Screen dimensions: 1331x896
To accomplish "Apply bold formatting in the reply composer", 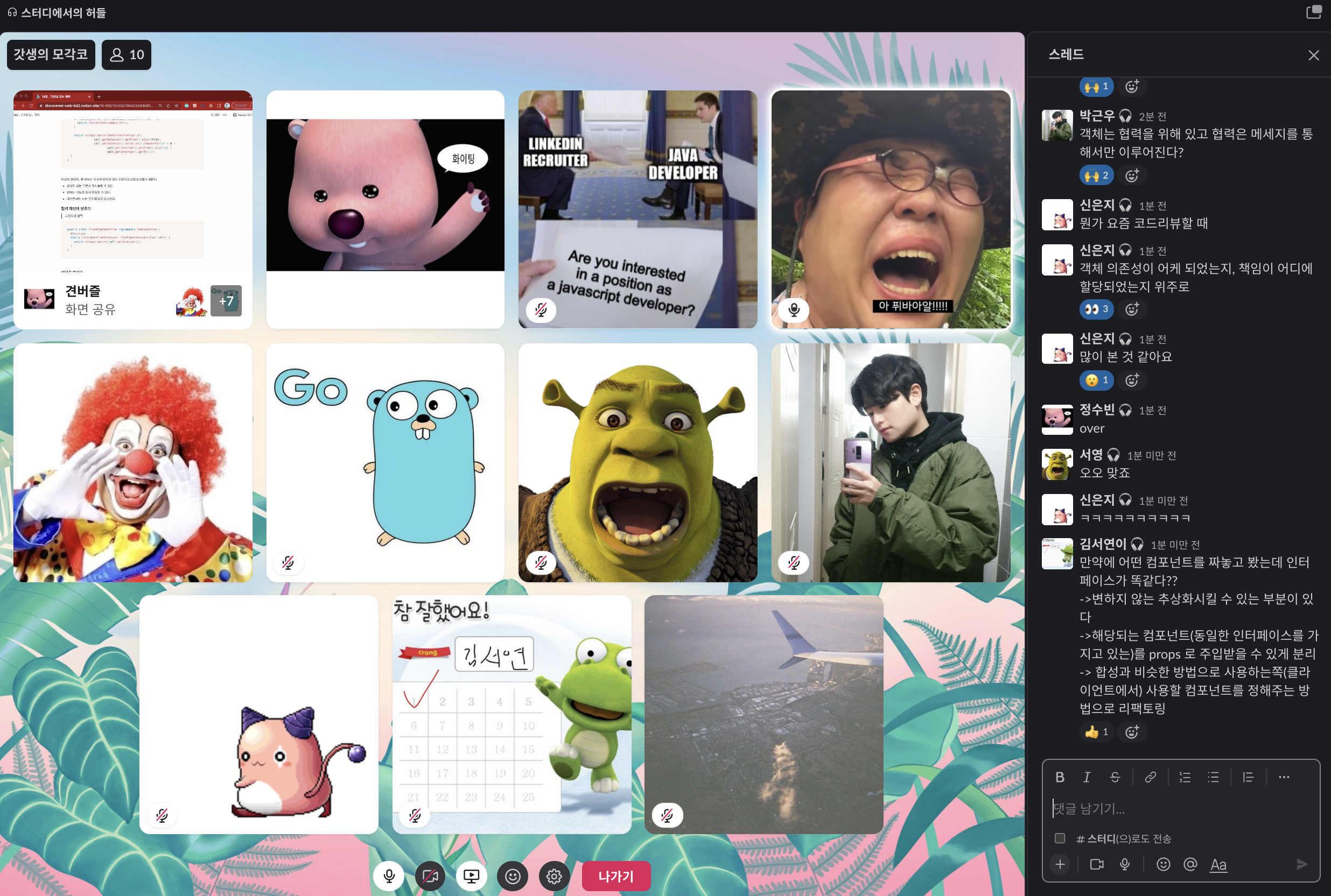I will point(1060,777).
